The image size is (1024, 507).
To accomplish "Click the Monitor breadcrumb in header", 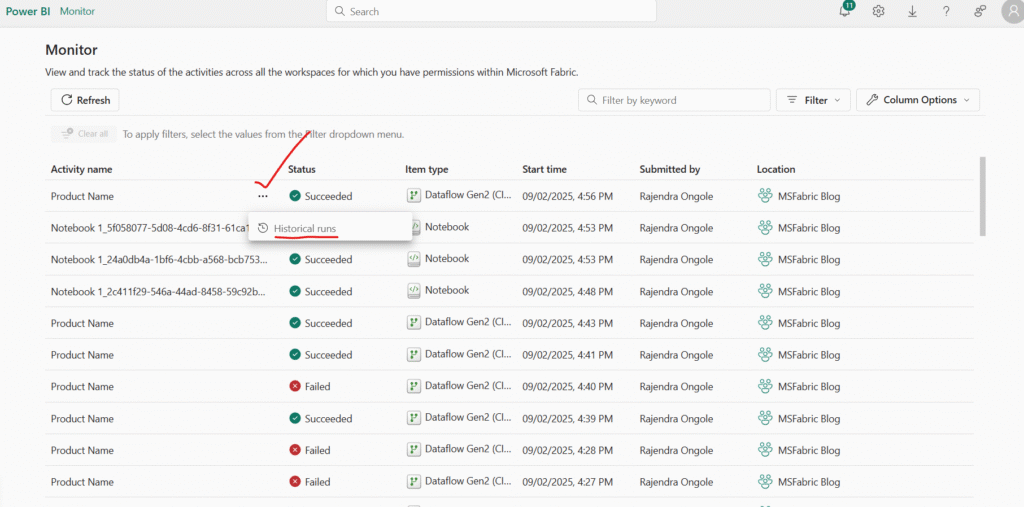I will point(77,11).
